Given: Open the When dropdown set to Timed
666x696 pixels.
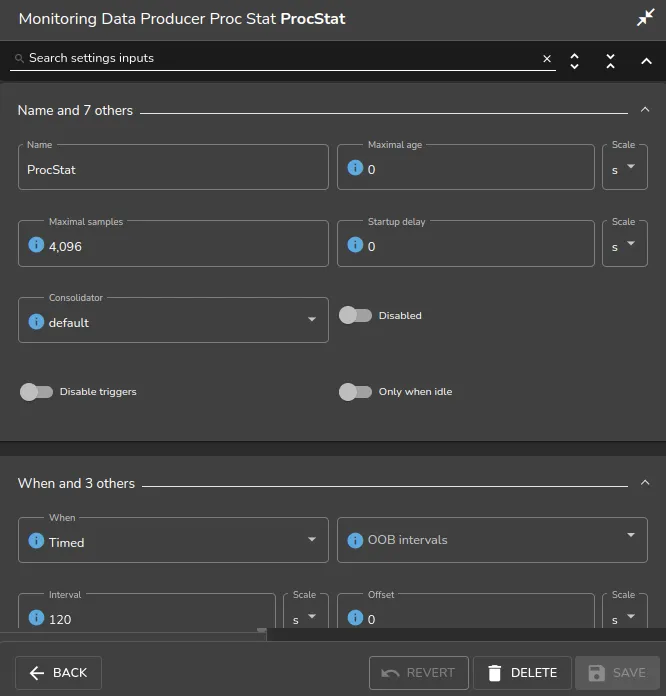Looking at the screenshot, I should [173, 540].
